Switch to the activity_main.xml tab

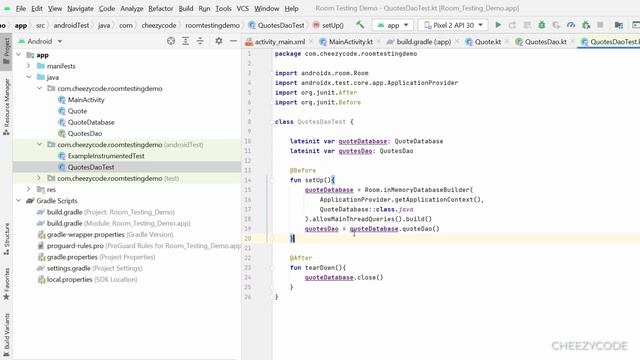pyautogui.click(x=280, y=42)
